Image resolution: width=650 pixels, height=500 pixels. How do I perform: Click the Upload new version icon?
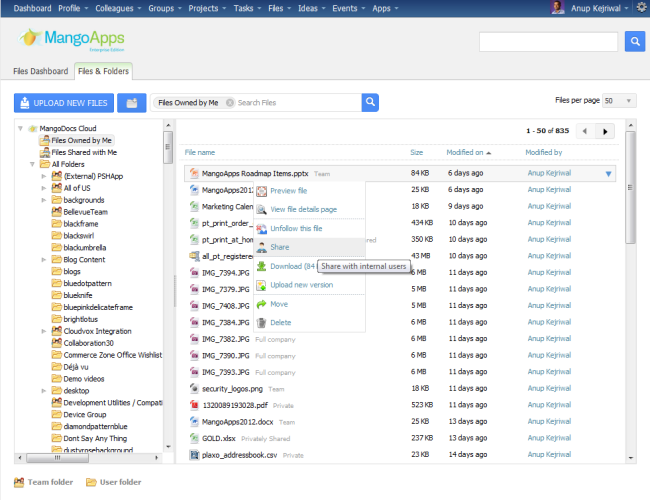point(261,285)
